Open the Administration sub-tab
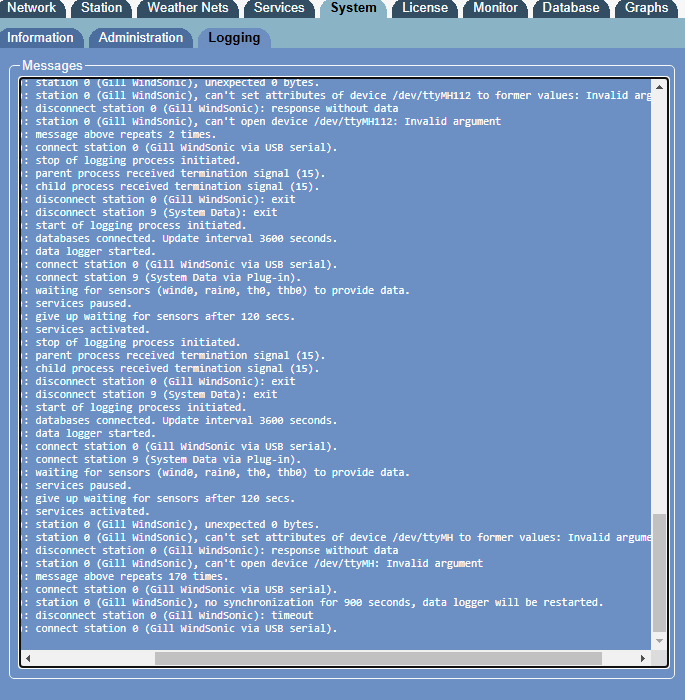 [x=141, y=38]
